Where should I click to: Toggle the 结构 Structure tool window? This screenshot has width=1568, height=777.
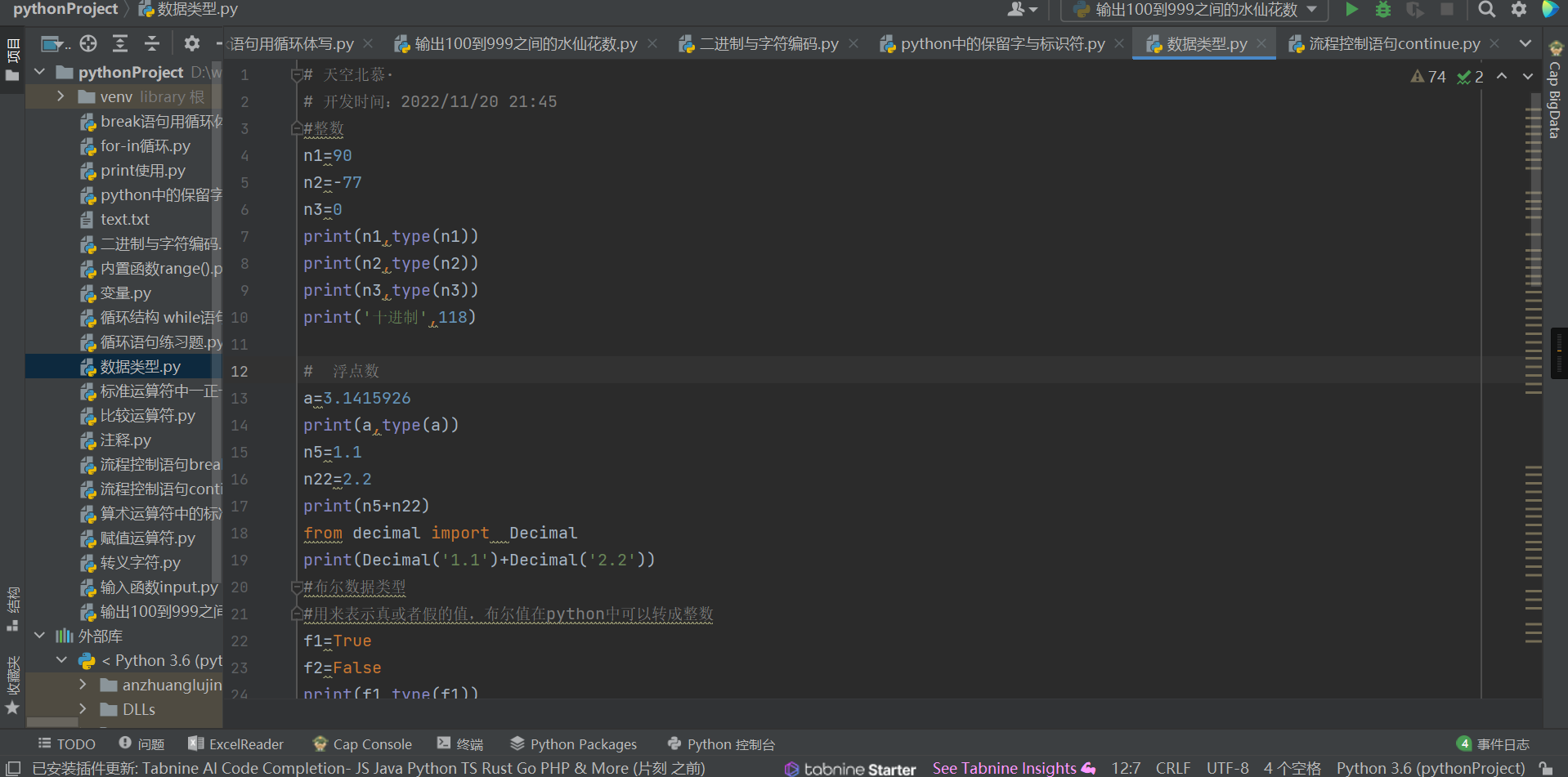click(x=11, y=604)
